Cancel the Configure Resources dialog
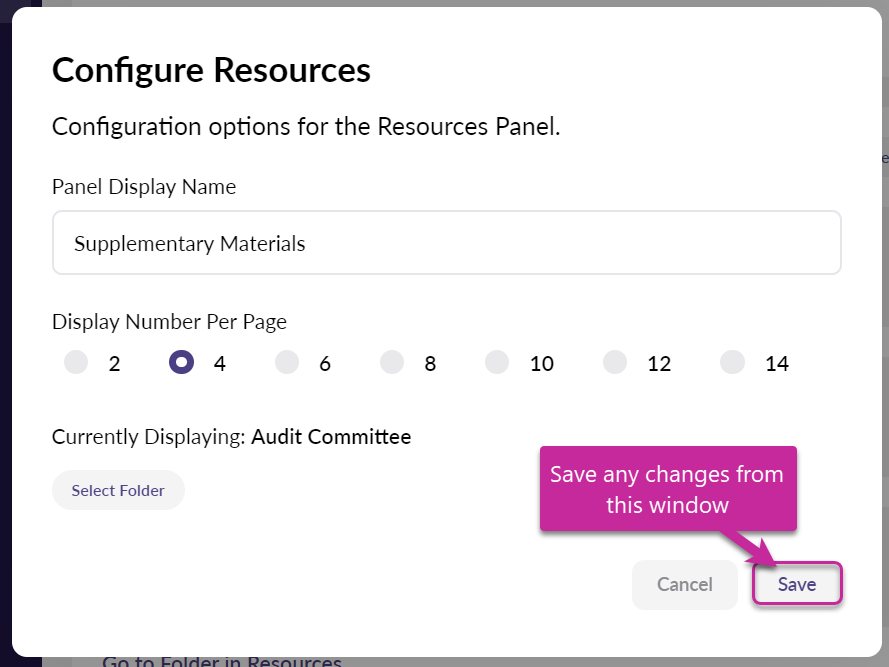The image size is (889, 667). tap(684, 585)
